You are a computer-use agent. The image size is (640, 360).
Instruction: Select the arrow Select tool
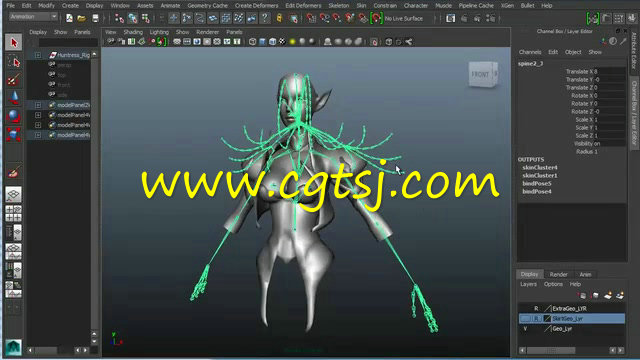tap(13, 42)
